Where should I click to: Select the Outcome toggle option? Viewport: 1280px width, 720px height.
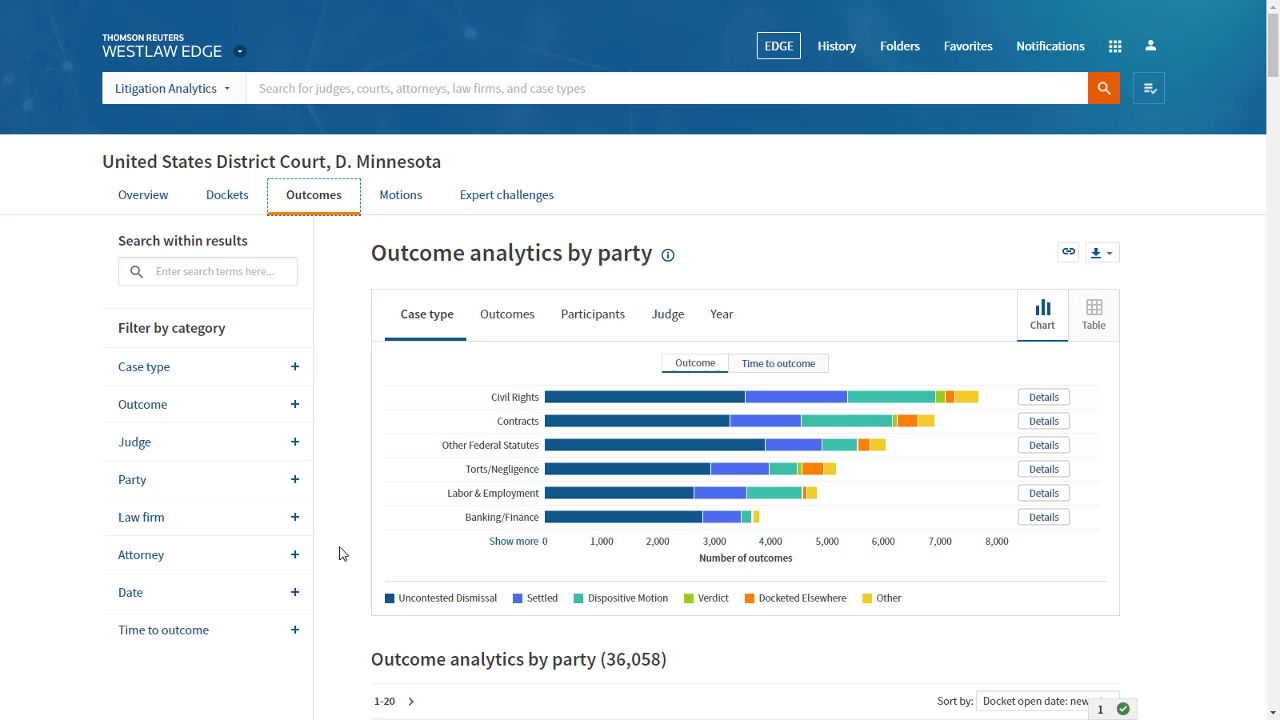point(695,363)
